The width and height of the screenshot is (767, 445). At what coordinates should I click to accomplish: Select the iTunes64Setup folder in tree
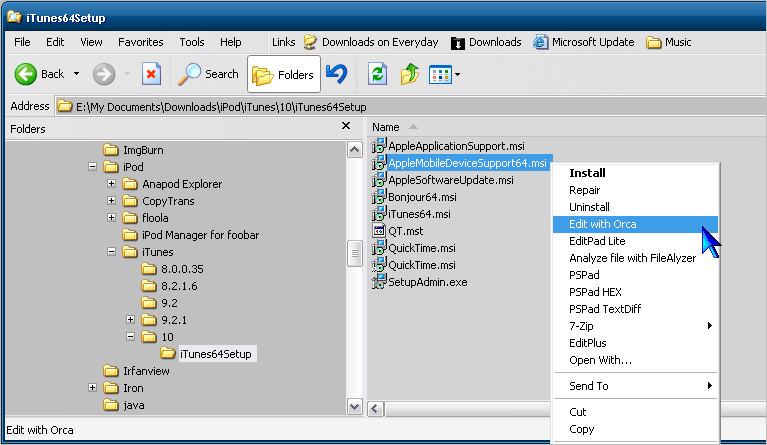pyautogui.click(x=206, y=354)
